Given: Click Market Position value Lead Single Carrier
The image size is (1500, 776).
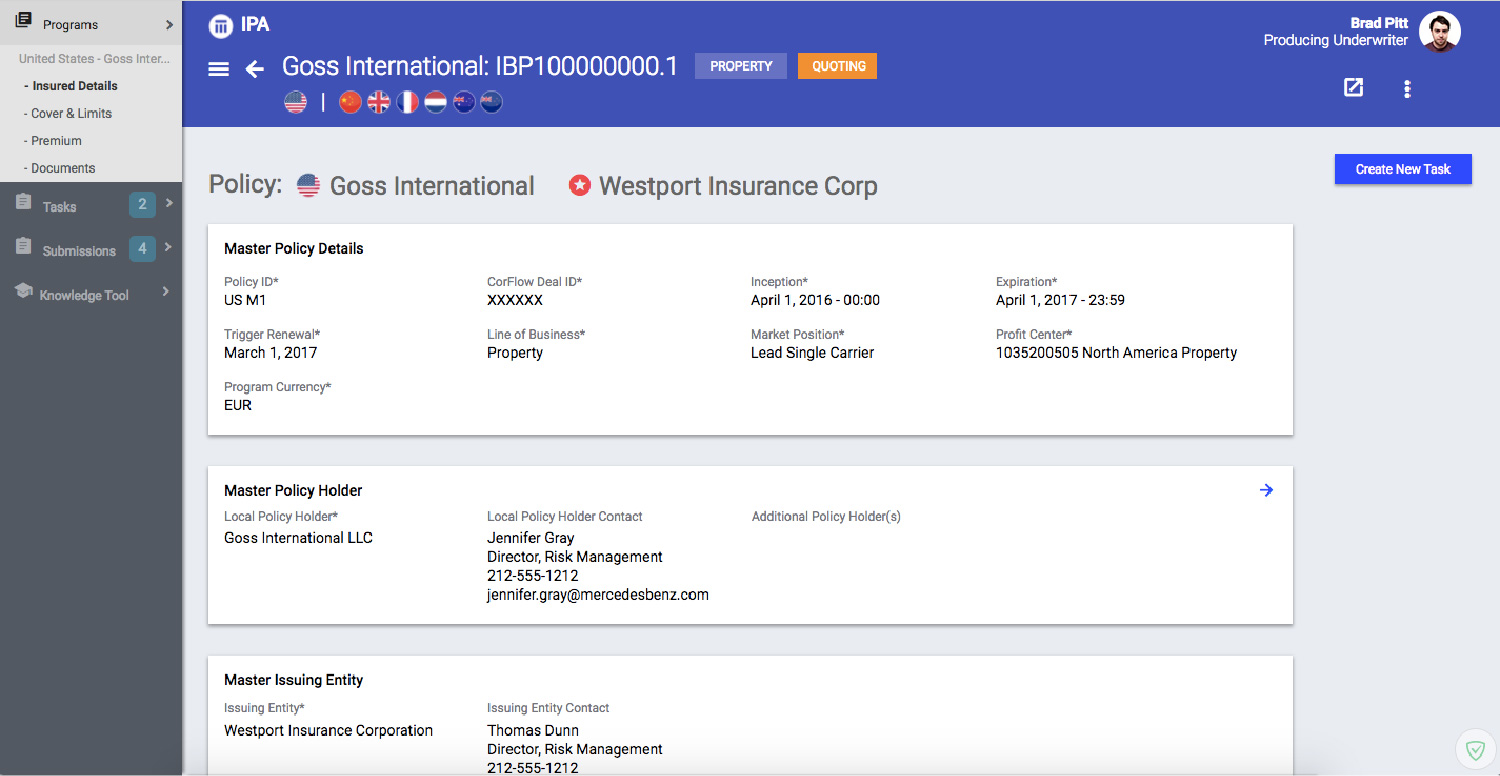Looking at the screenshot, I should [812, 353].
